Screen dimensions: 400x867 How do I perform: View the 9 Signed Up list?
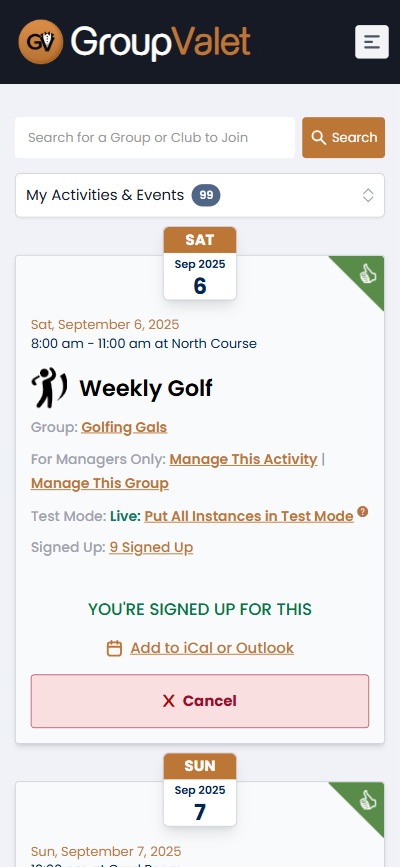(x=151, y=547)
